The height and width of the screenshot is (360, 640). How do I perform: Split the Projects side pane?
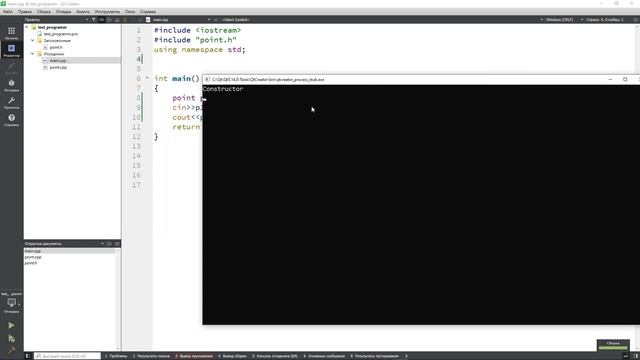(109, 20)
